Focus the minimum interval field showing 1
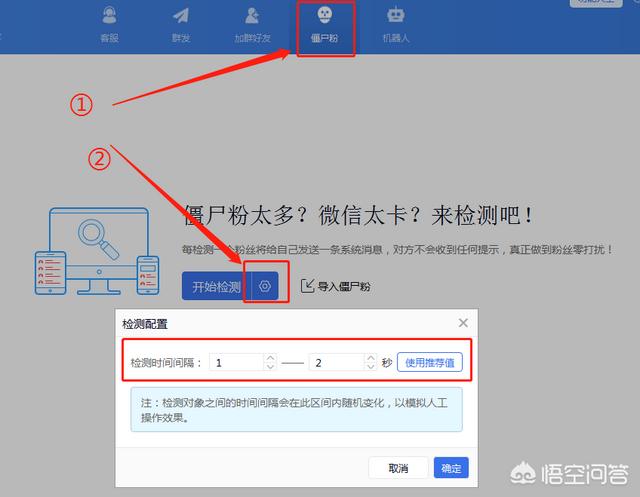This screenshot has height=497, width=640. (x=236, y=362)
